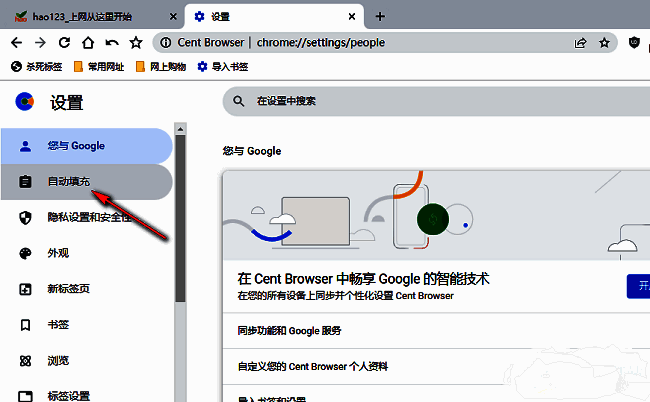Click the sidebar scrollbar up arrow
Screen dimensions: 650x402
pyautogui.click(x=180, y=128)
